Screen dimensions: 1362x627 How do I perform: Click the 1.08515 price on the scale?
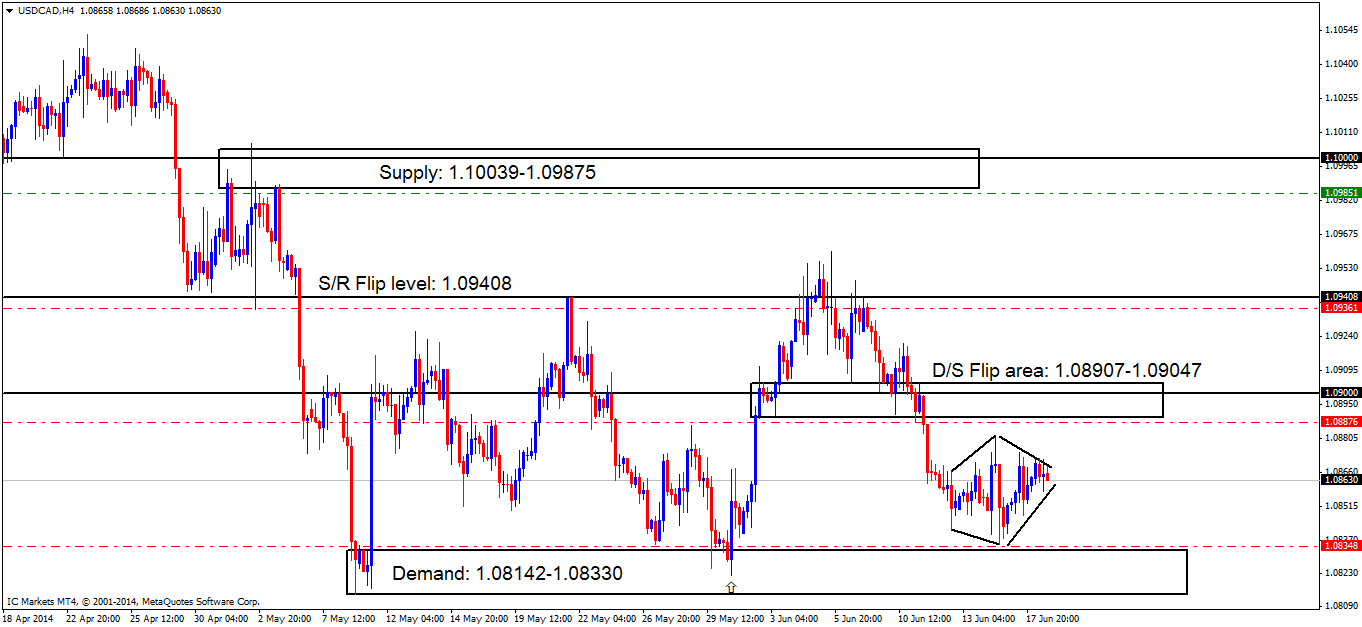[x=1341, y=506]
